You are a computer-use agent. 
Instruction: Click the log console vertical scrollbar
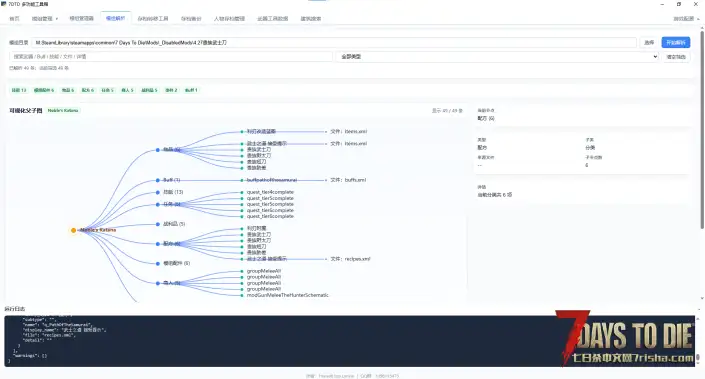698,357
